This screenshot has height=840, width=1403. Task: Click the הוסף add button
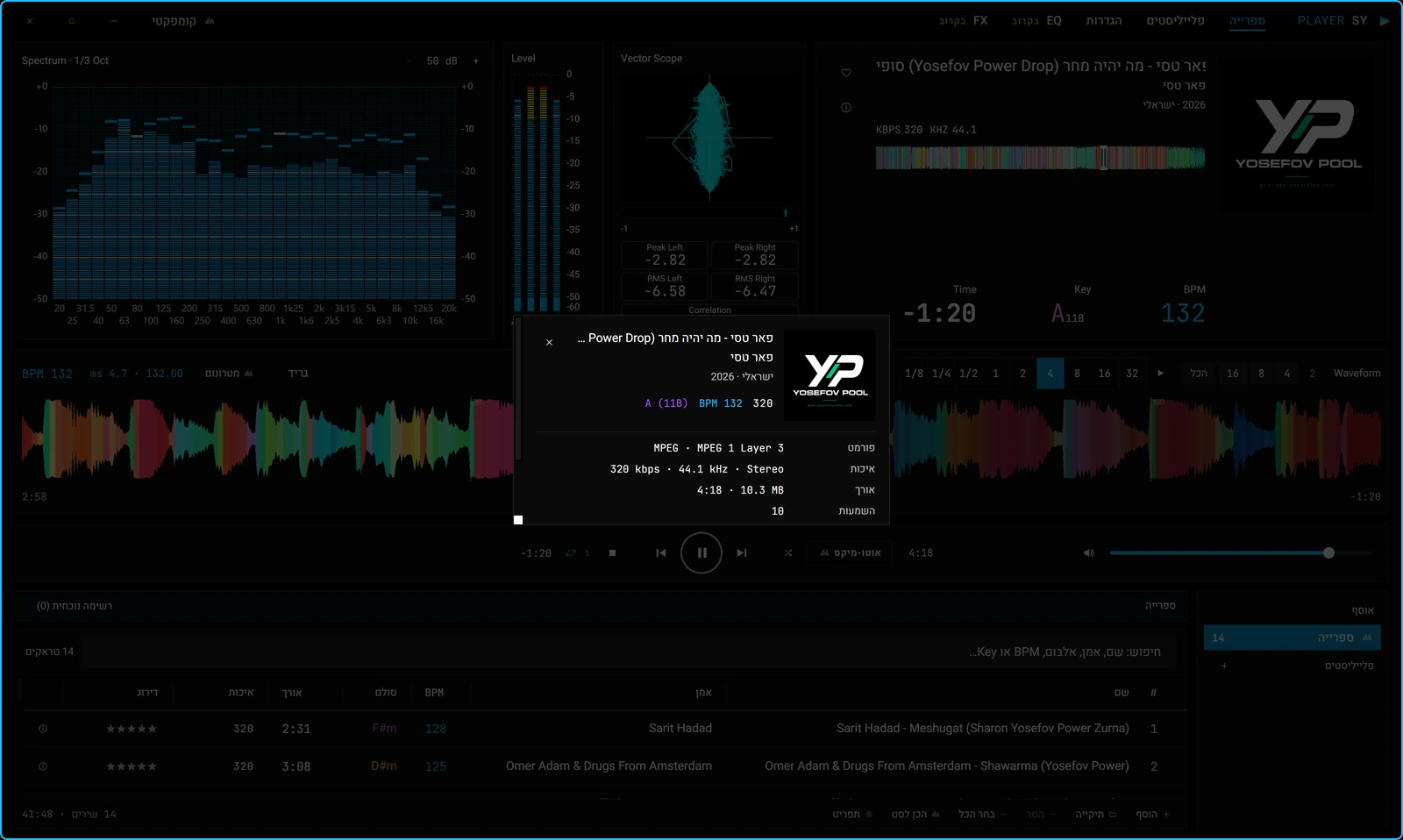(x=1152, y=815)
